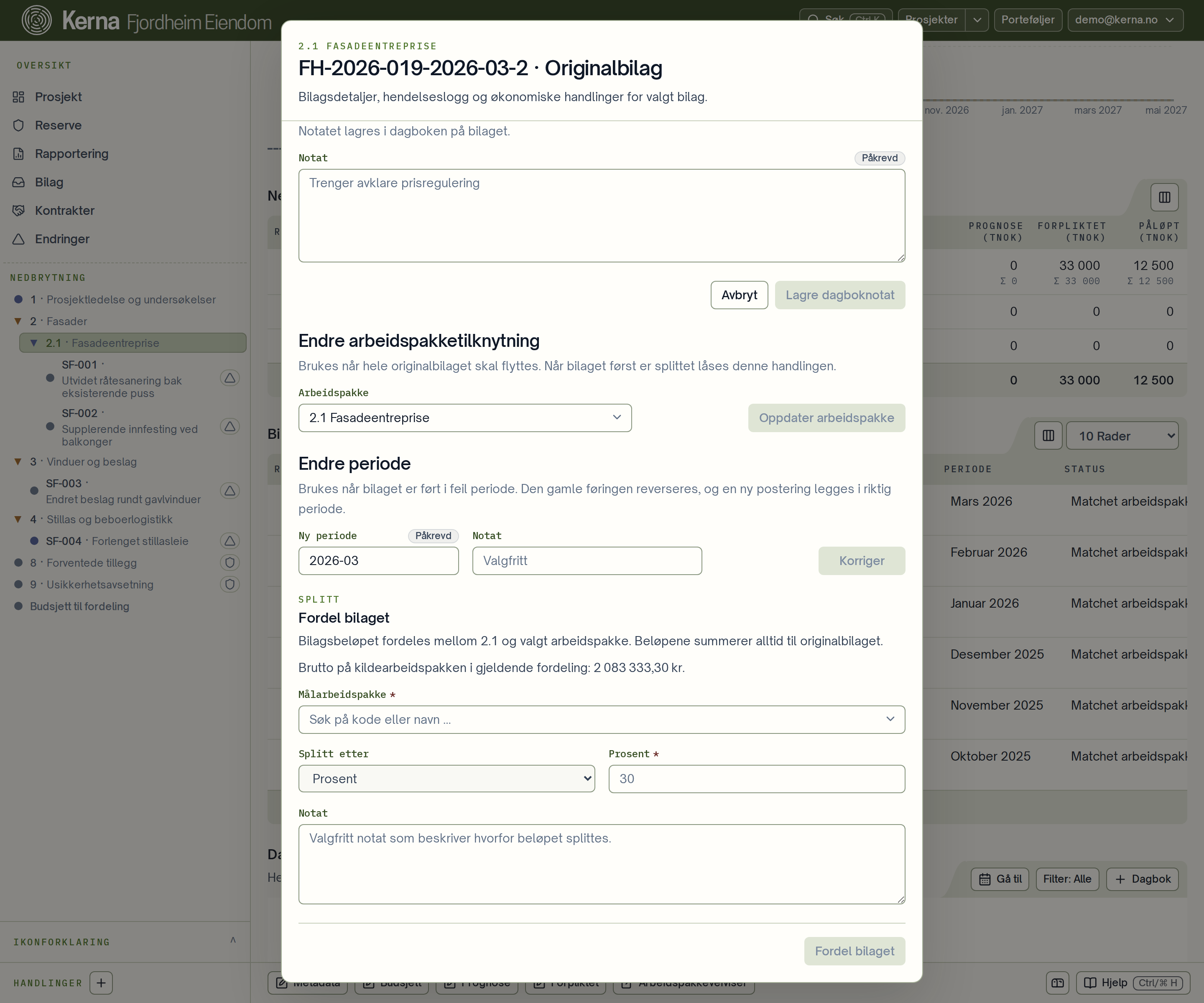Collapse the 4 · Stillas og beboerlogistikk node
Image resolution: width=1204 pixels, height=1003 pixels.
pyautogui.click(x=18, y=520)
